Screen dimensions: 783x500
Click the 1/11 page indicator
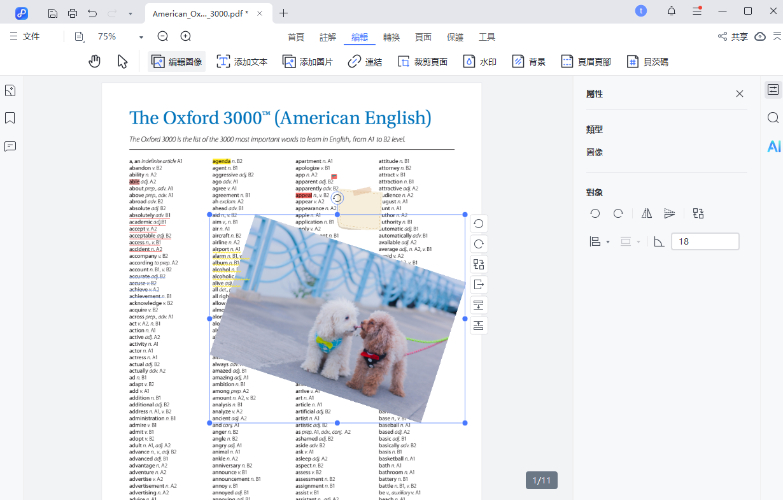click(x=542, y=481)
